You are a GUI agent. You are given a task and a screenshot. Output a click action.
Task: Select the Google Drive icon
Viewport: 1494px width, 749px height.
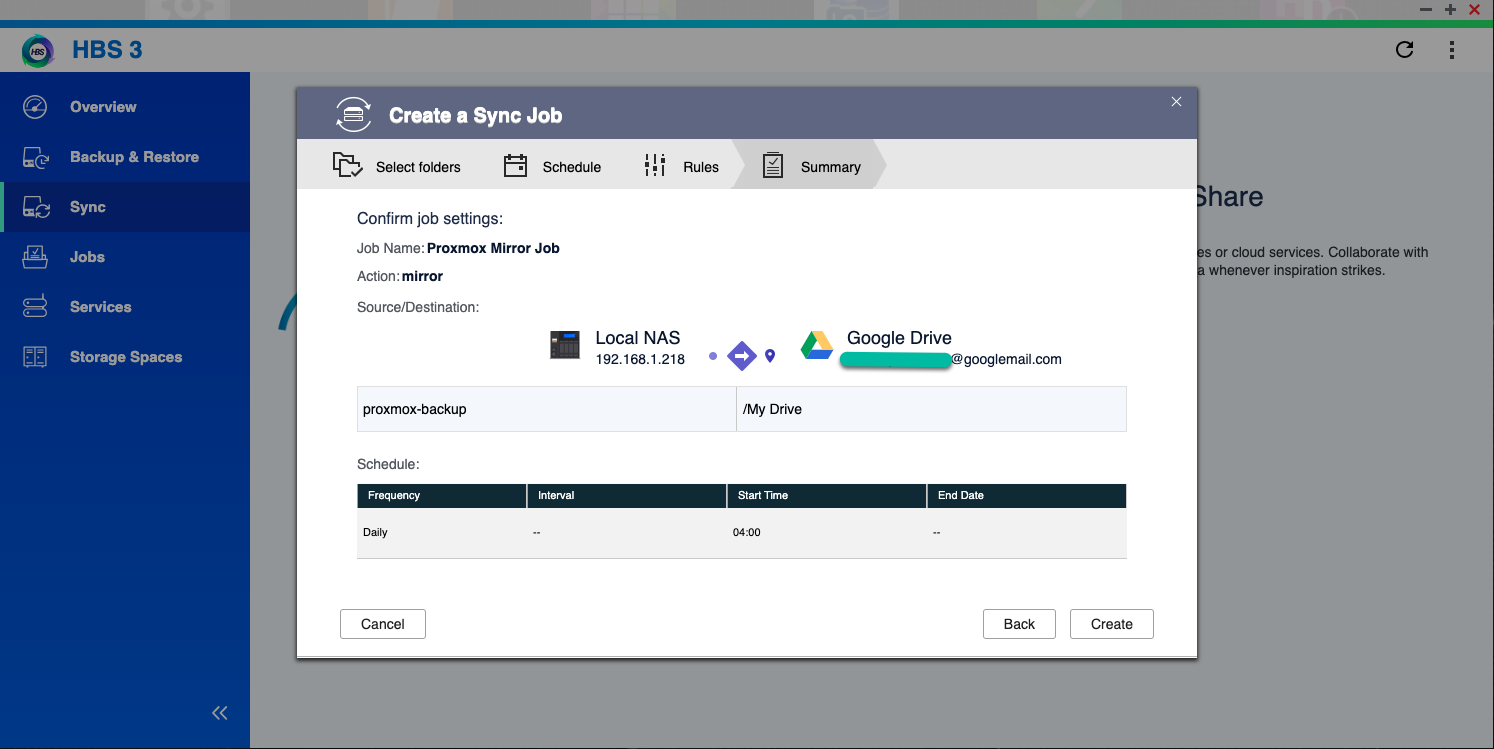[x=817, y=345]
